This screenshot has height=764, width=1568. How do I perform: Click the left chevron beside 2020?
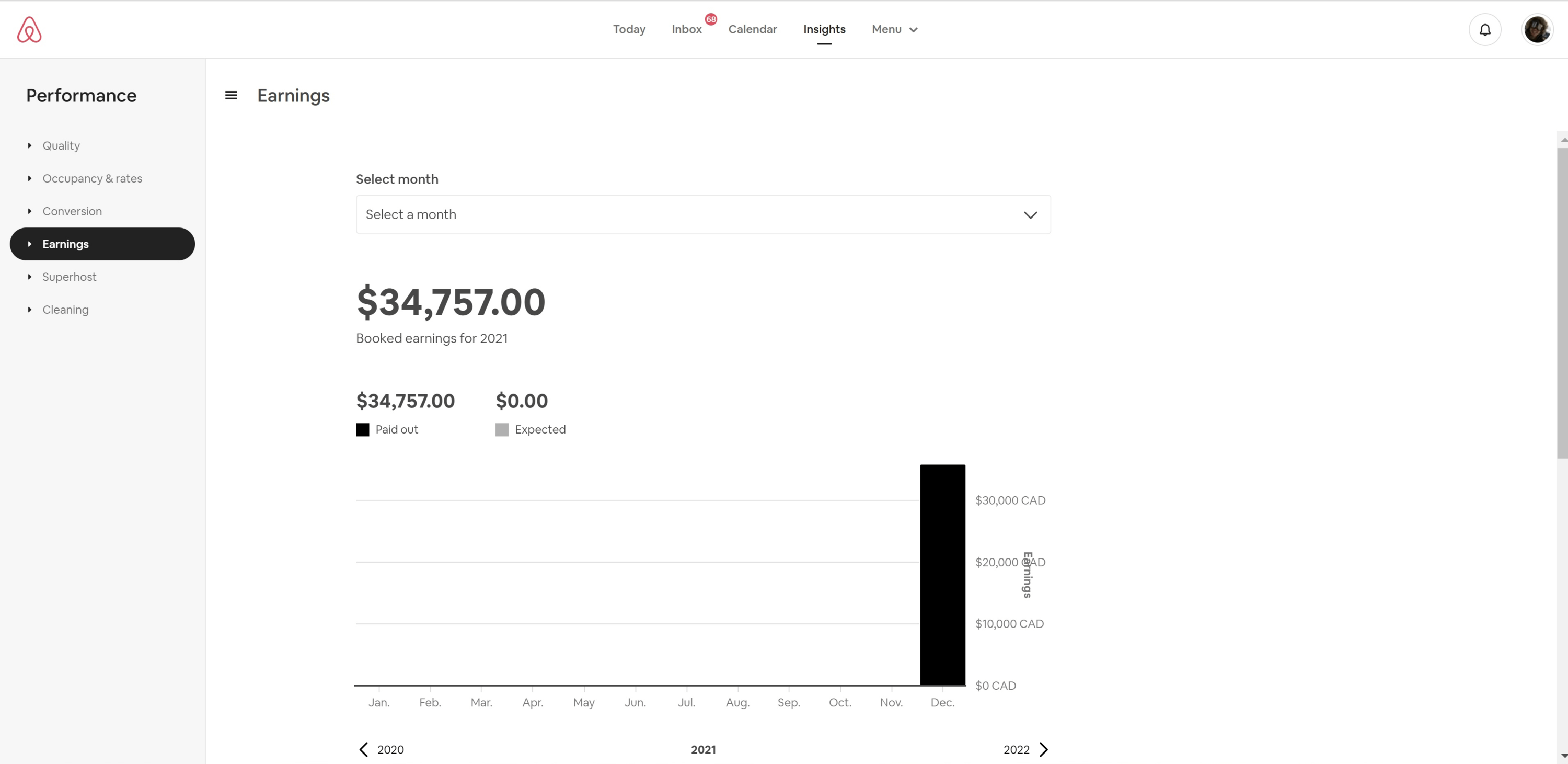[x=363, y=749]
